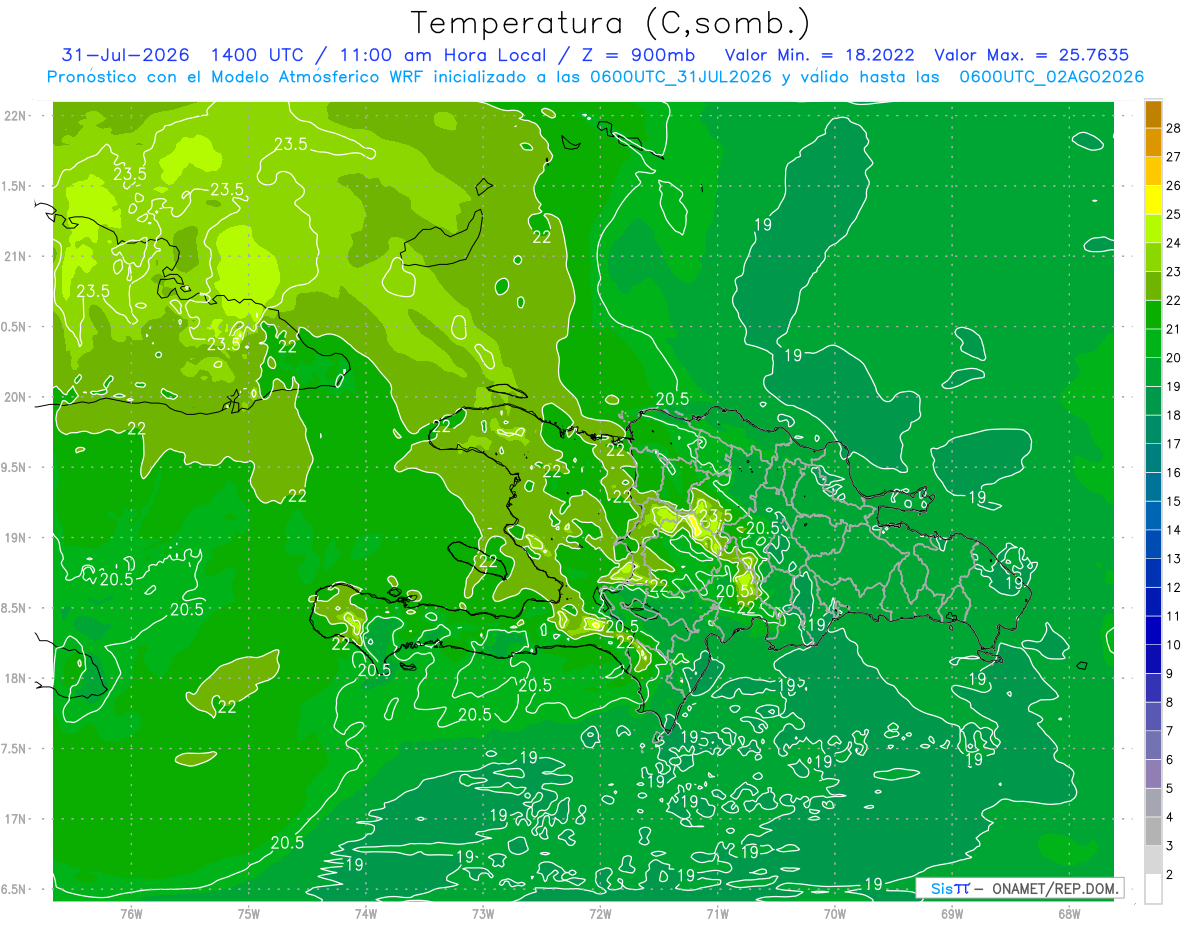Click the 76W longitude axis label
Image resolution: width=1200 pixels, height=927 pixels.
pos(131,914)
